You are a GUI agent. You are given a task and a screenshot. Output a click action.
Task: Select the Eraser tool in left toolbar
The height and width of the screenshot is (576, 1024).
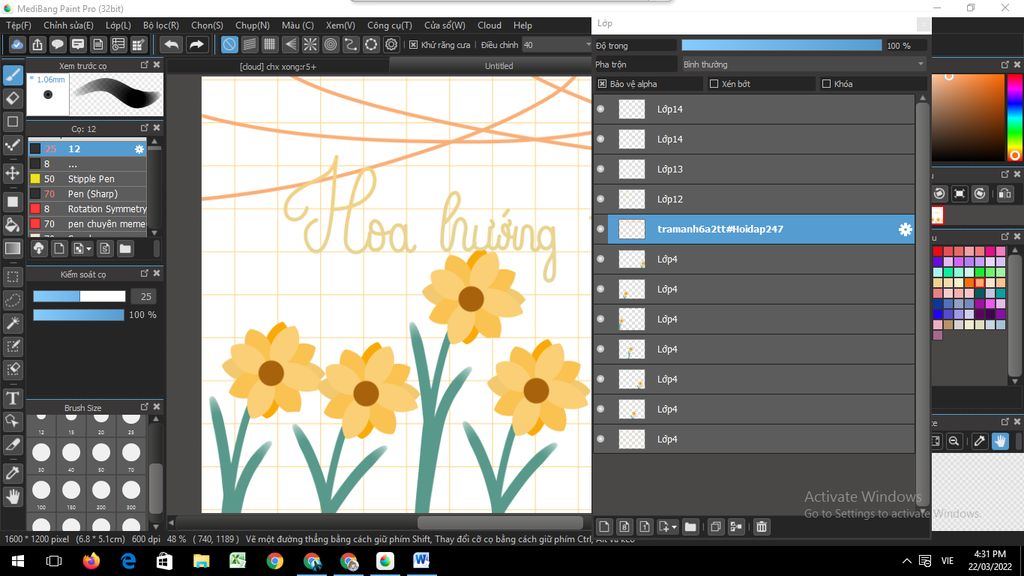tap(13, 98)
